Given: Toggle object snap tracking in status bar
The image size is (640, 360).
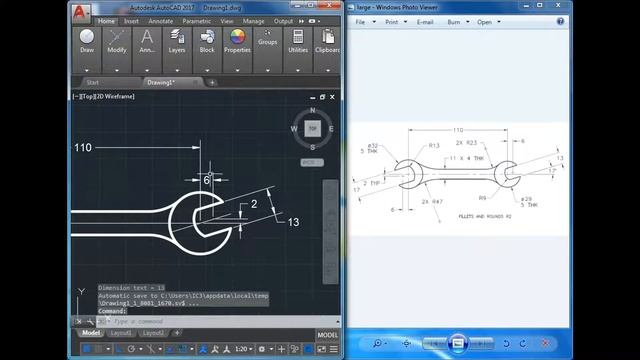Looking at the screenshot, I should point(169,349).
